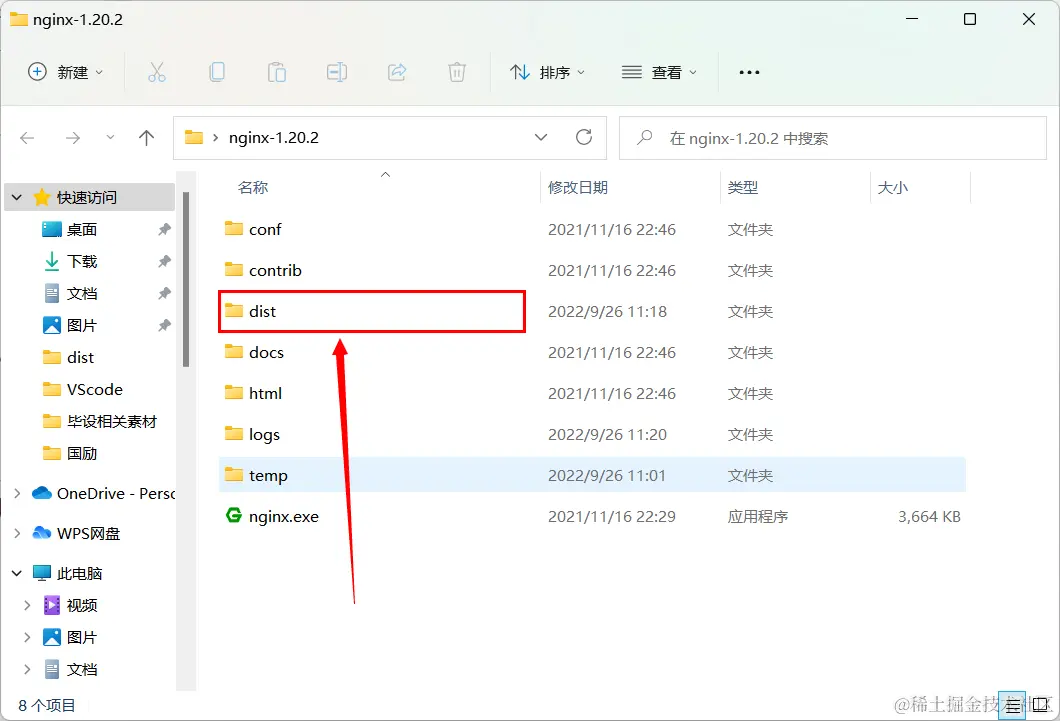
Task: Open the 新建 (New) menu
Action: (x=66, y=72)
